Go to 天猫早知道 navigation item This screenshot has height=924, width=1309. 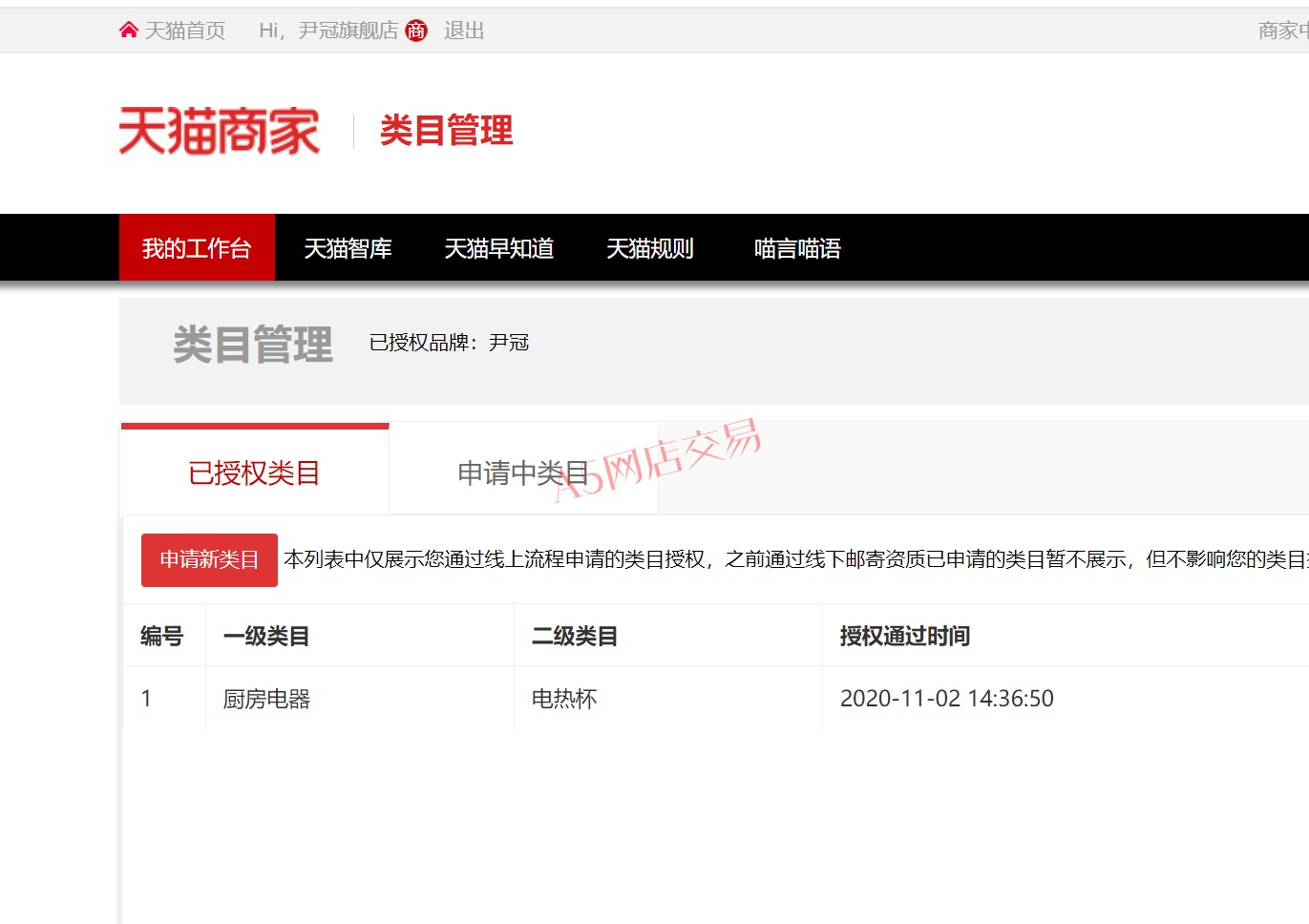pos(499,248)
